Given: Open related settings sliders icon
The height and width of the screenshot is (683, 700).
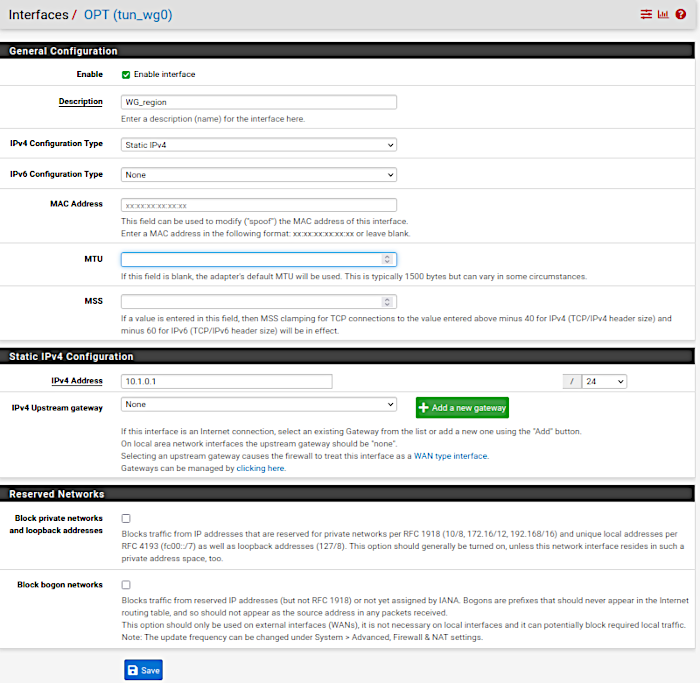Looking at the screenshot, I should [x=646, y=15].
